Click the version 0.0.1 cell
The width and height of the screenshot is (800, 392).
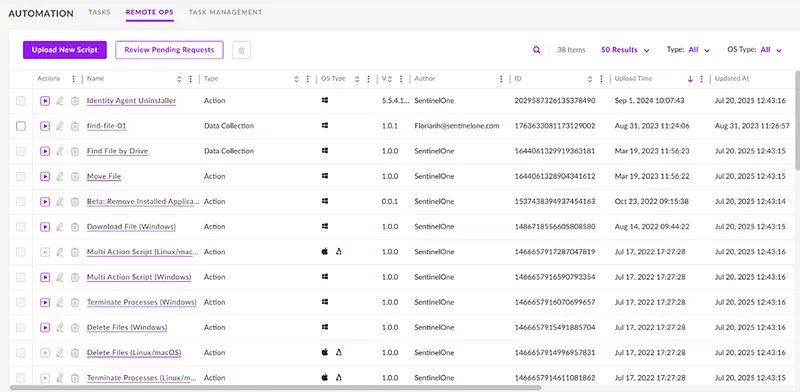[x=390, y=202]
